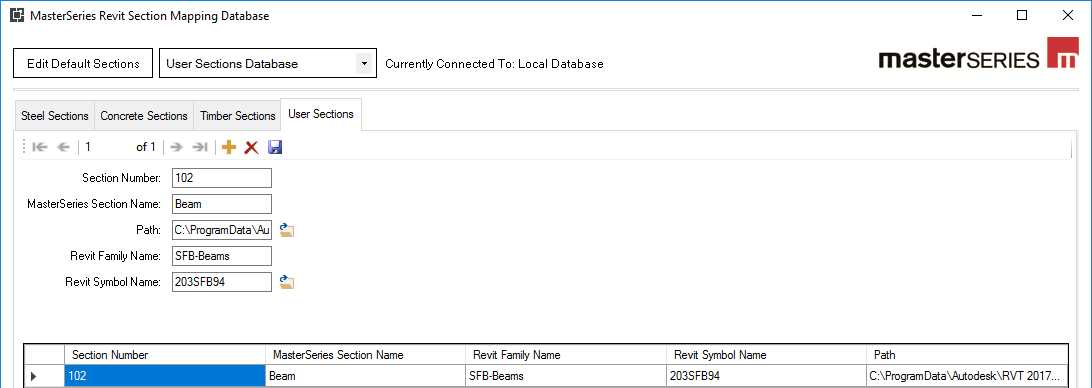Maximize the Mapping Database window

(x=1022, y=15)
